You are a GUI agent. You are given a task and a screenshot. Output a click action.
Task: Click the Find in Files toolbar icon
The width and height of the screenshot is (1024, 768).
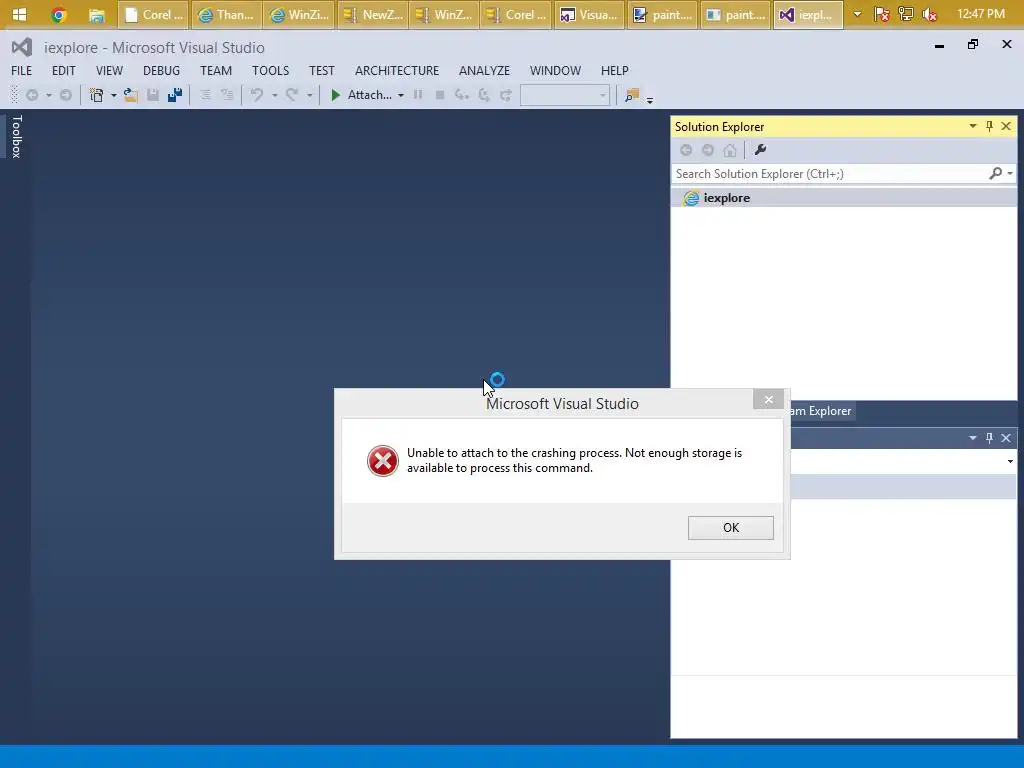(x=632, y=95)
